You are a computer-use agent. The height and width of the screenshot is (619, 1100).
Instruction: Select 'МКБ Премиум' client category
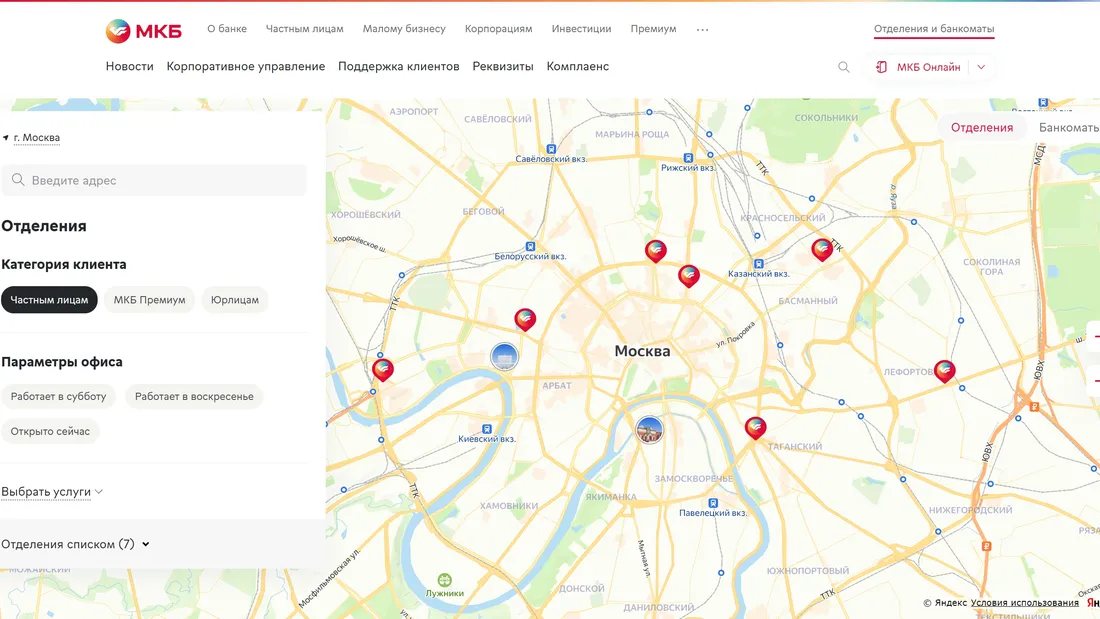click(149, 300)
